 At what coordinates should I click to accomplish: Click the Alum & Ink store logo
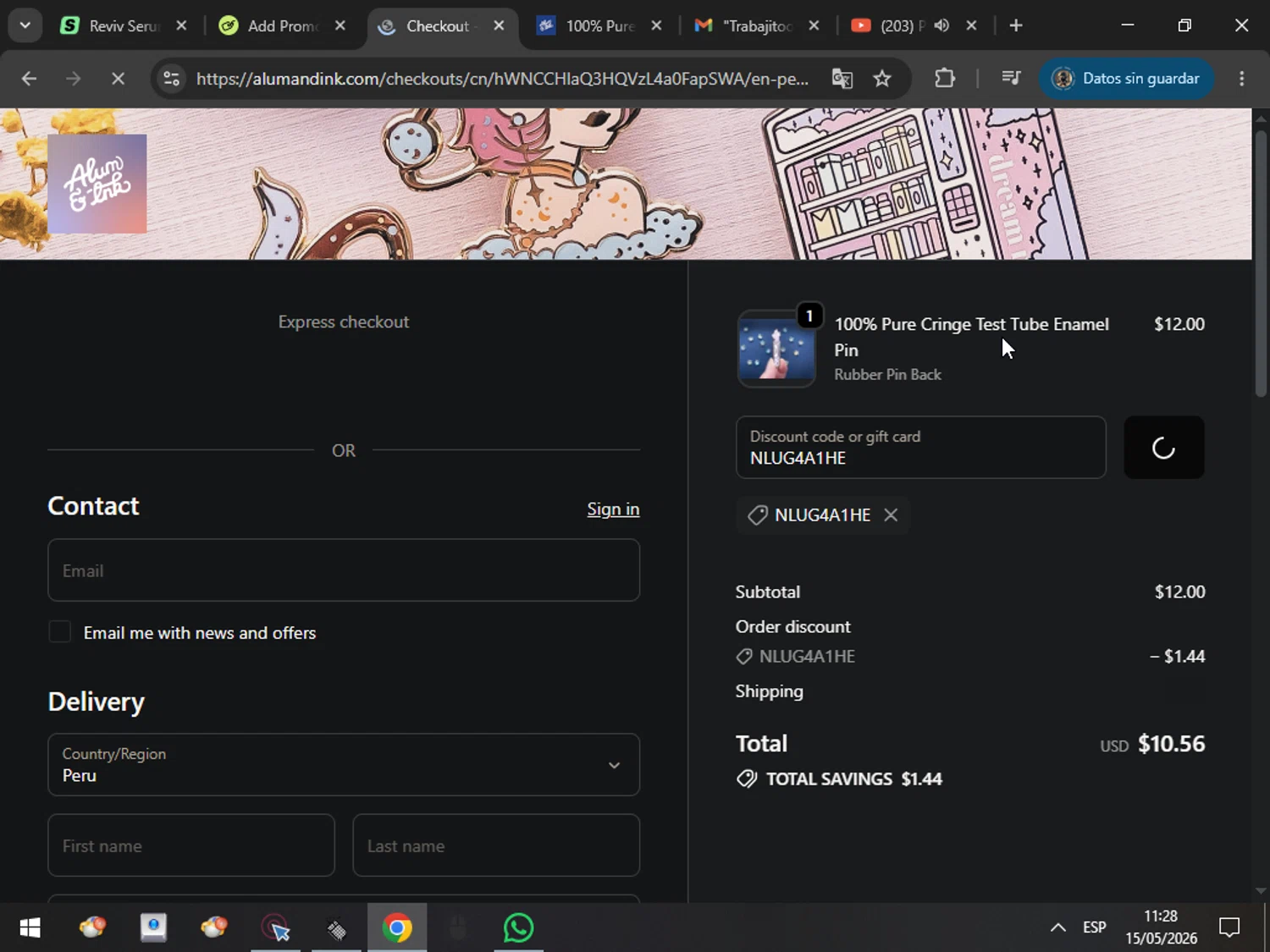pyautogui.click(x=97, y=184)
